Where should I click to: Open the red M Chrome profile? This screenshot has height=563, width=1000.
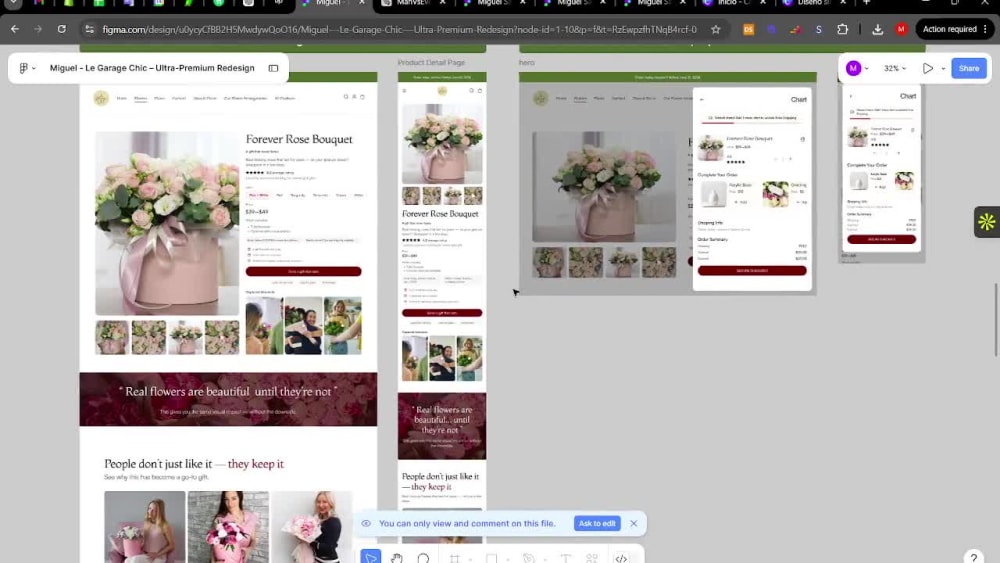click(901, 29)
